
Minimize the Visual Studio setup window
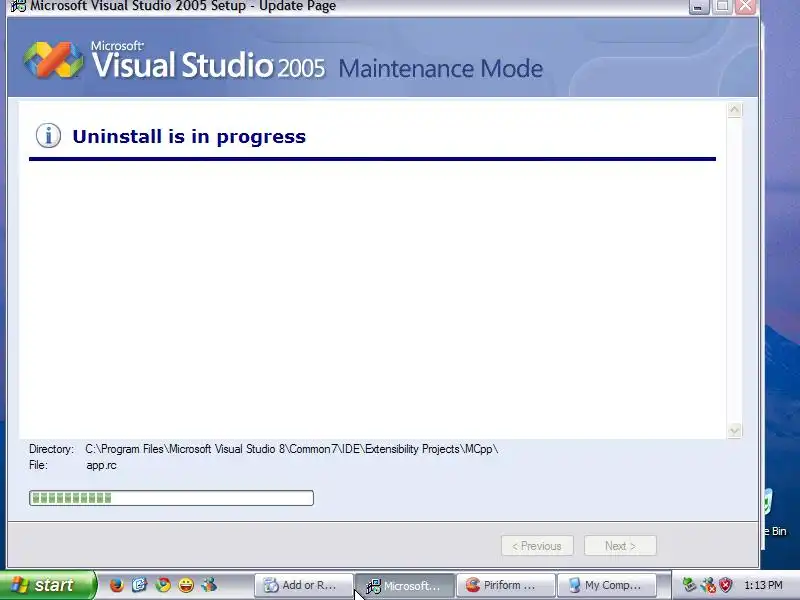point(699,6)
